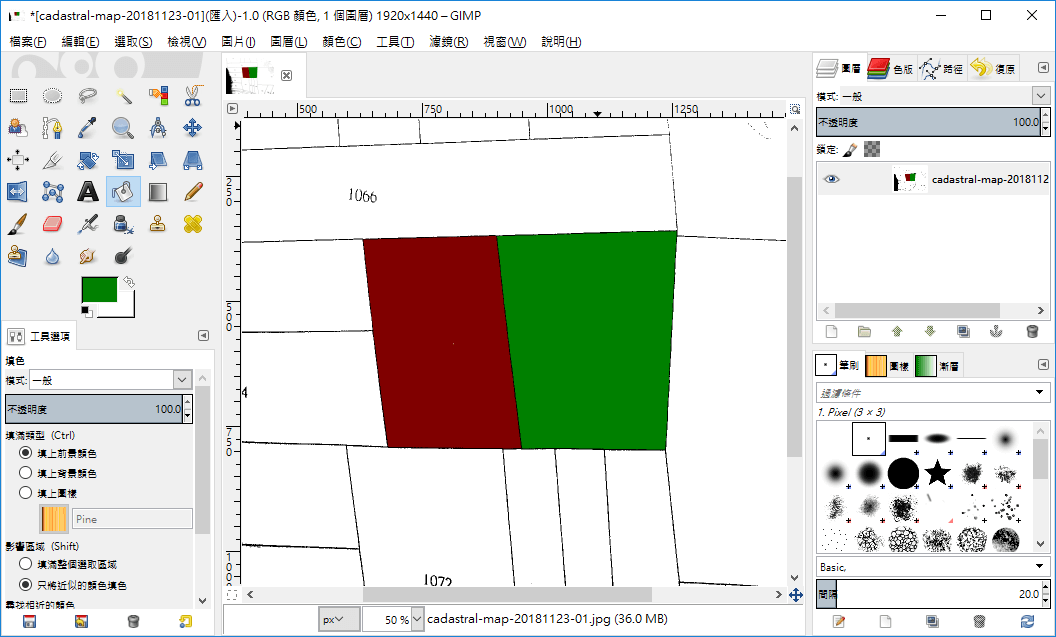Select the 填上圖樣 radio button
Viewport: 1056px width, 637px height.
point(26,492)
